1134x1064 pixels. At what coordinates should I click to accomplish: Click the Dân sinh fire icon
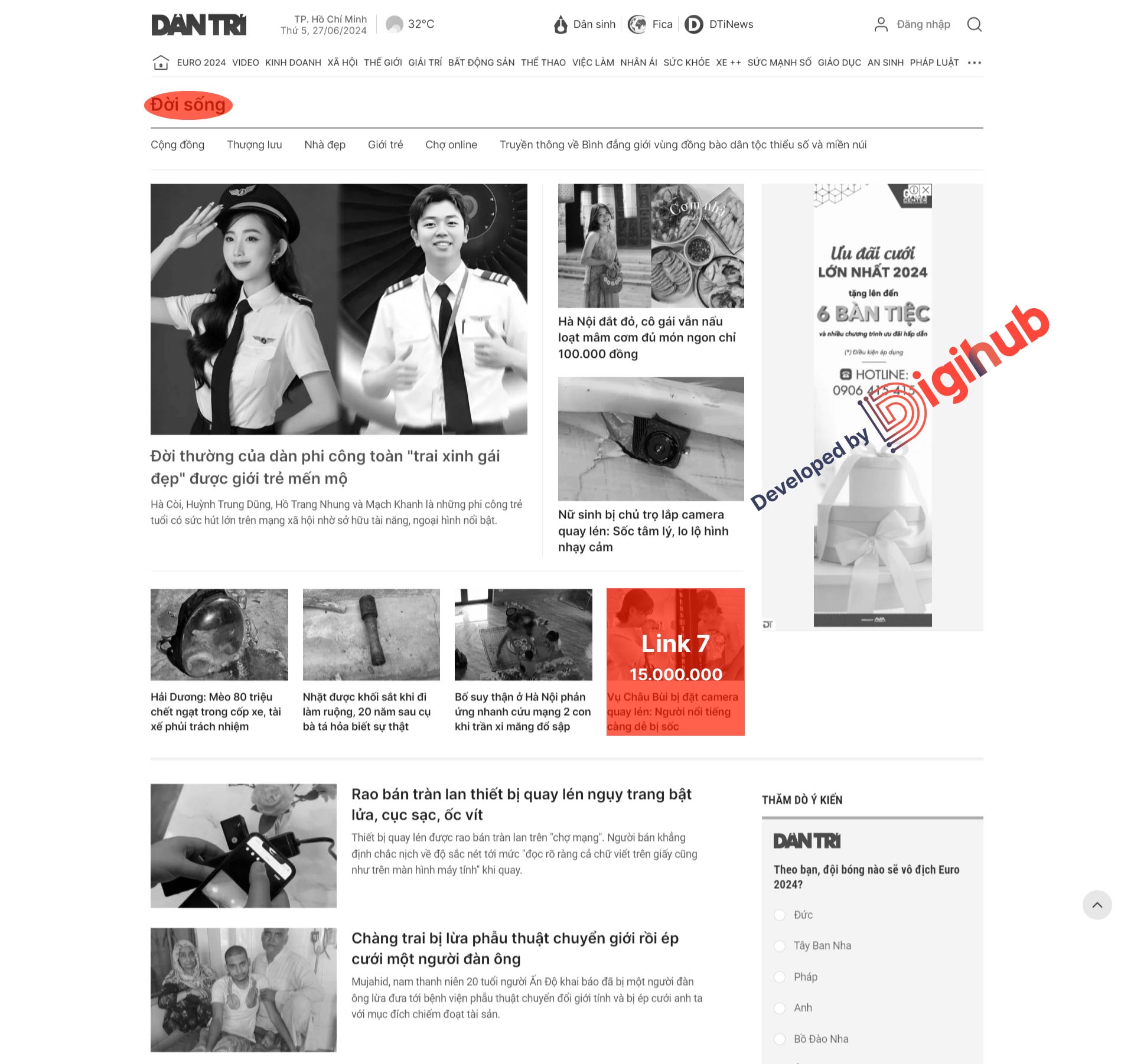tap(556, 24)
